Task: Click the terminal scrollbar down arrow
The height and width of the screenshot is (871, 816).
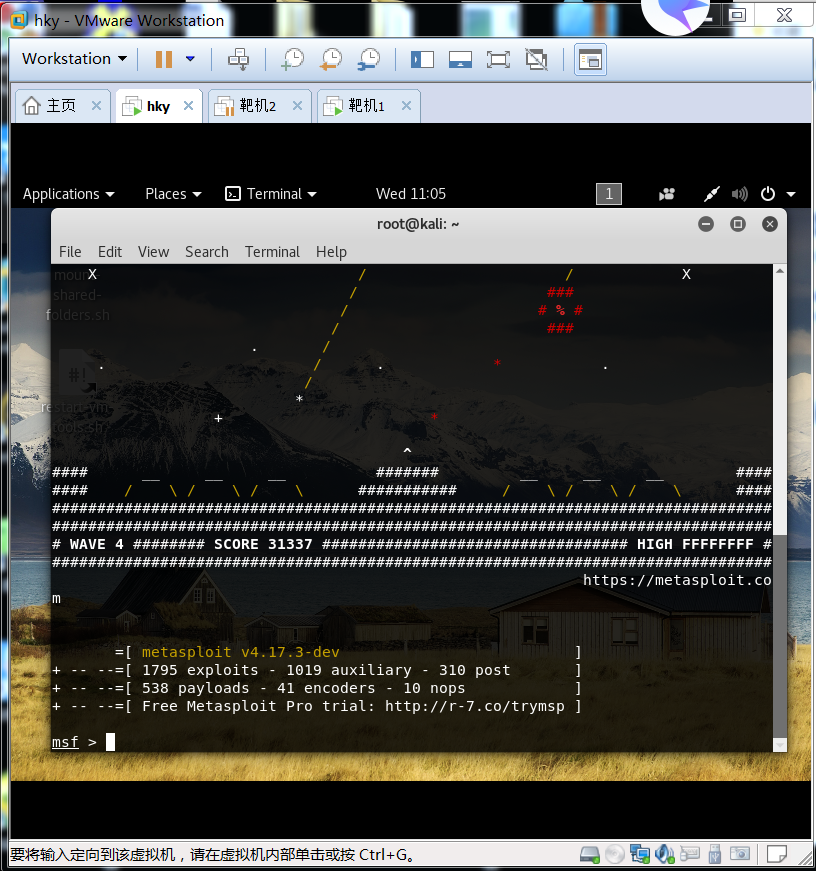Action: click(780, 744)
